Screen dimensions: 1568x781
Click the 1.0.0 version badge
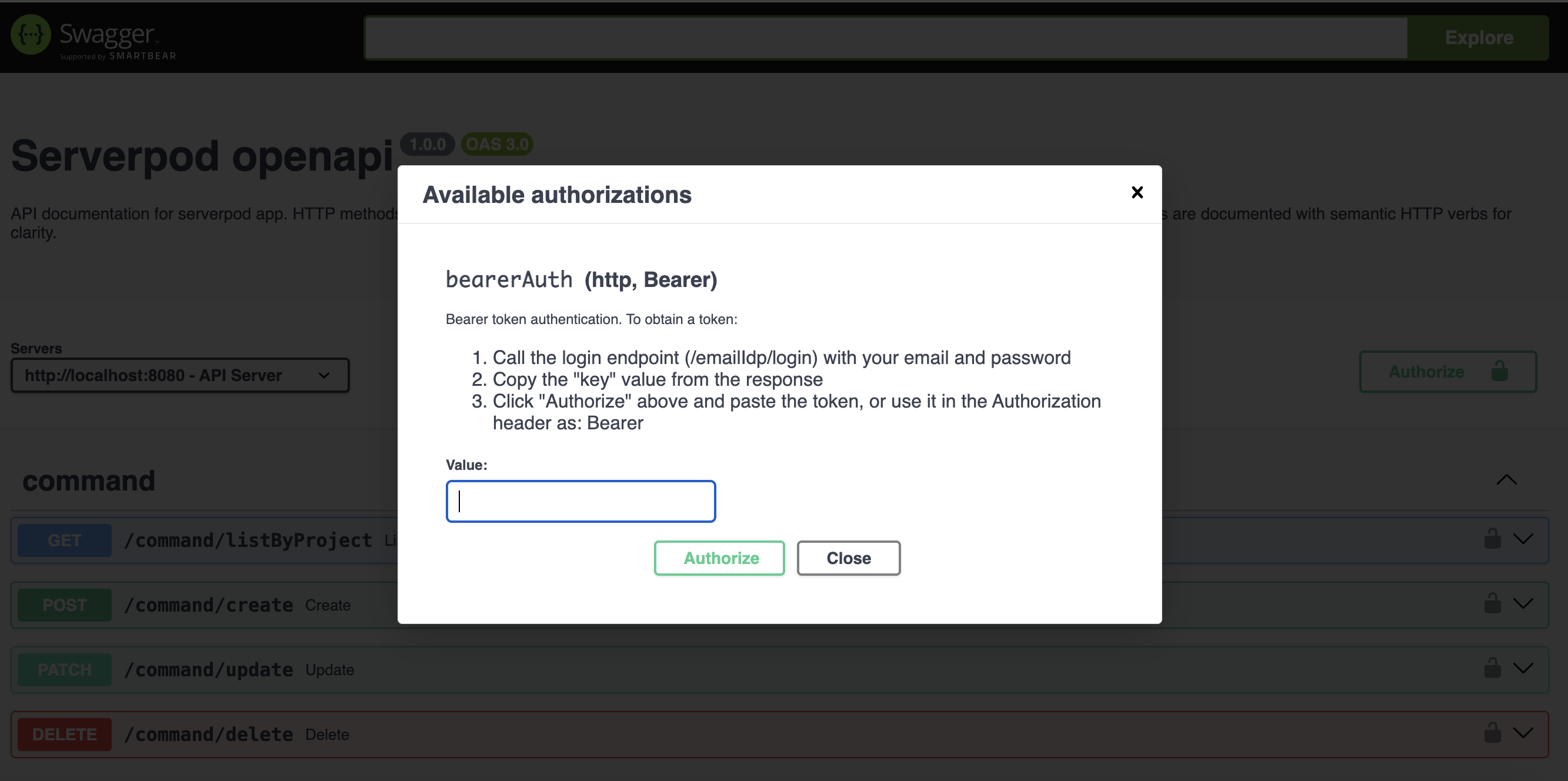(428, 143)
